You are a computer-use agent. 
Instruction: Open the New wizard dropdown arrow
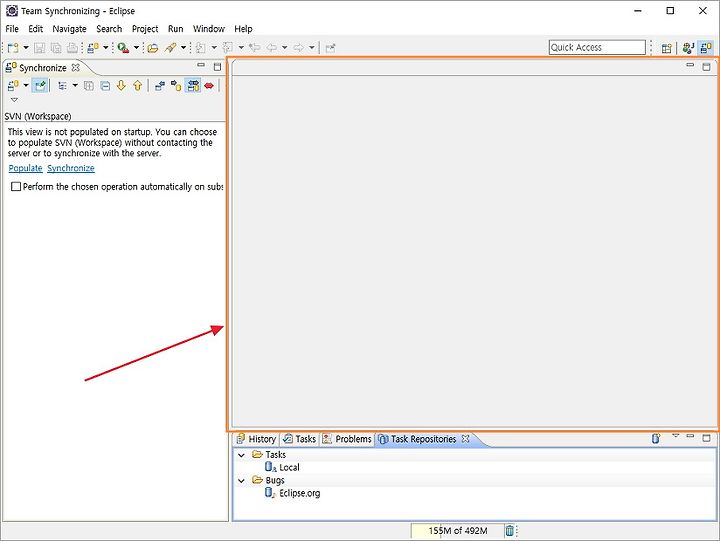coord(26,48)
